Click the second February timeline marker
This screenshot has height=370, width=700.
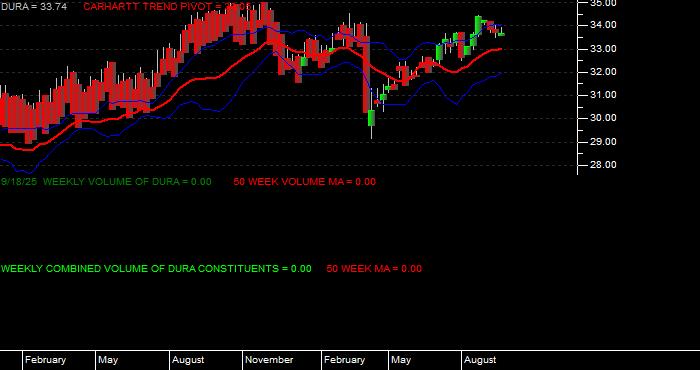click(344, 360)
